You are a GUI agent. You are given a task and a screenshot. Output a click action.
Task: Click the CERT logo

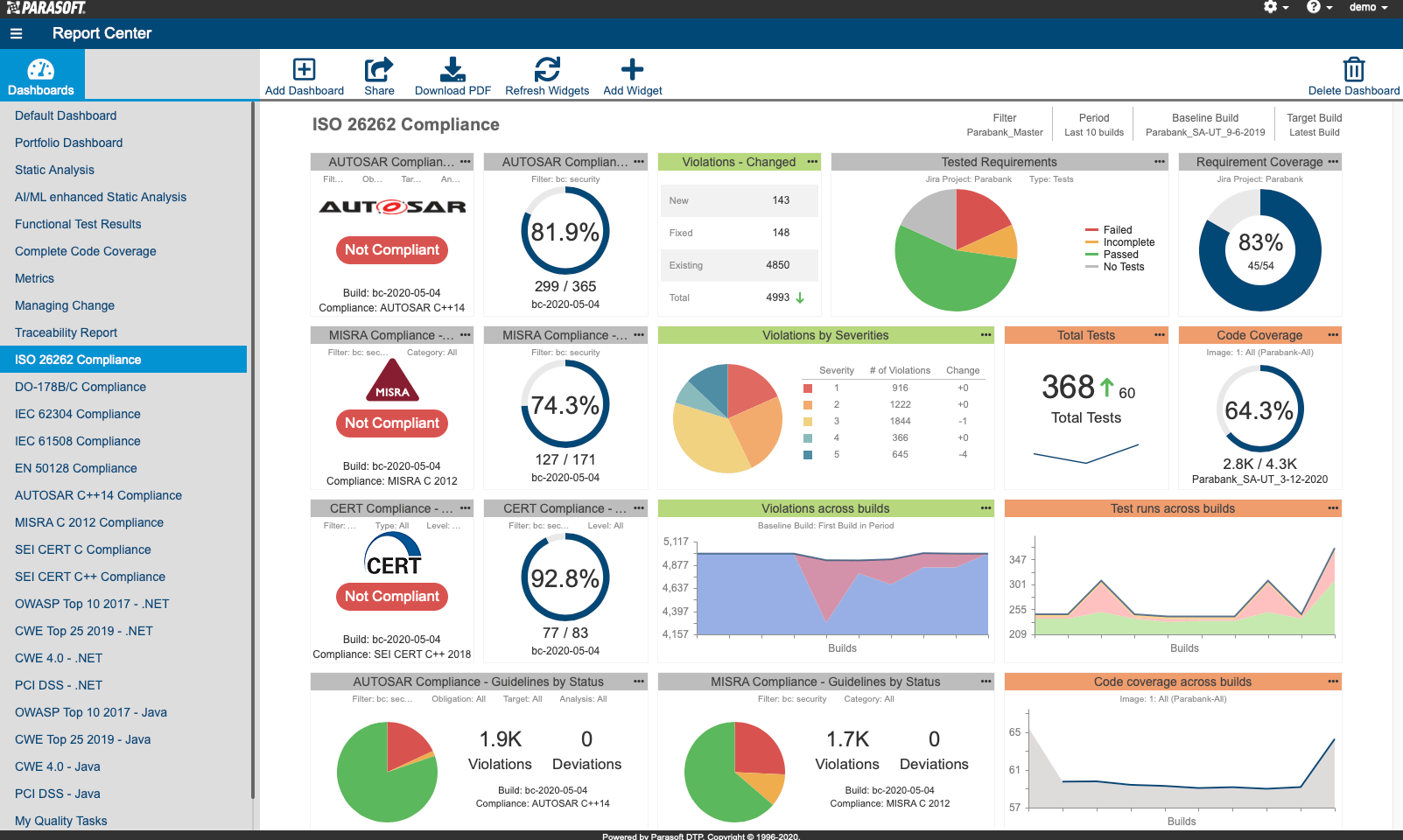(x=392, y=555)
